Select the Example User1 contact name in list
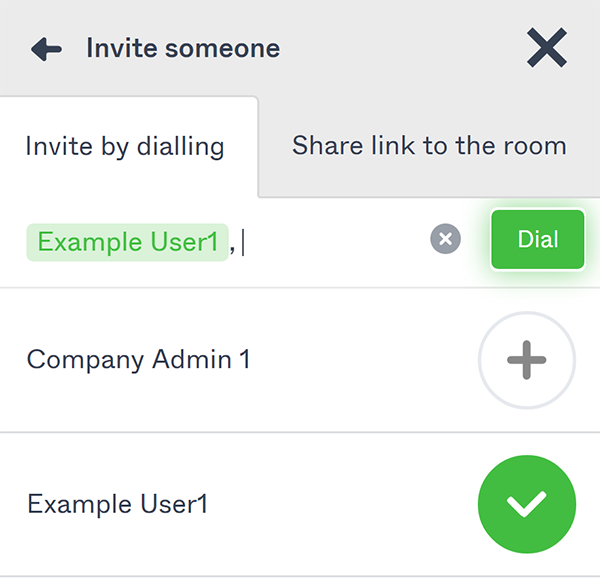The height and width of the screenshot is (578, 600). point(118,504)
